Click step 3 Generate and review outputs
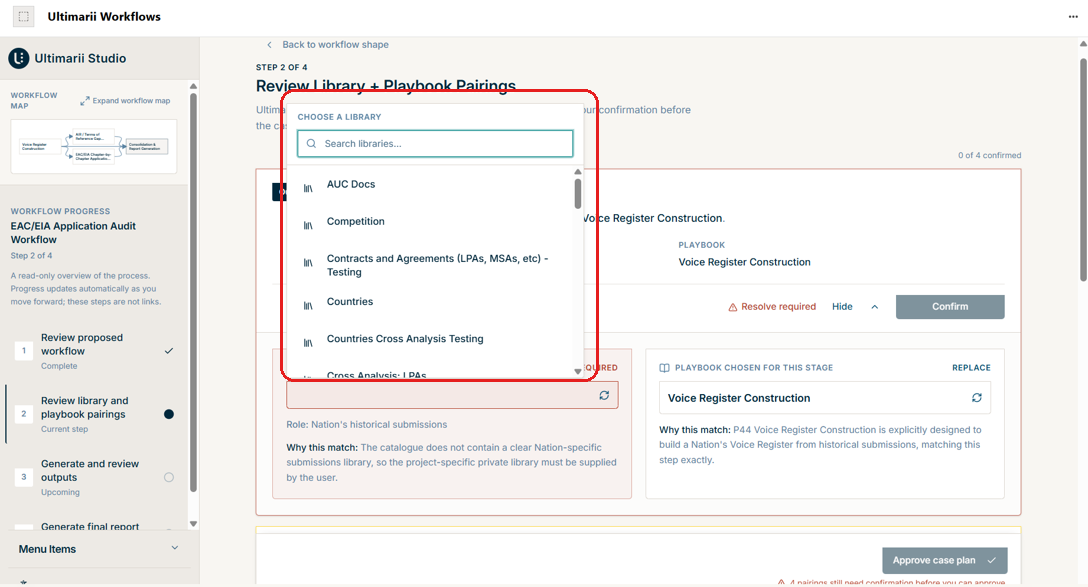Screen dimensions: 1088x587 click(95, 477)
